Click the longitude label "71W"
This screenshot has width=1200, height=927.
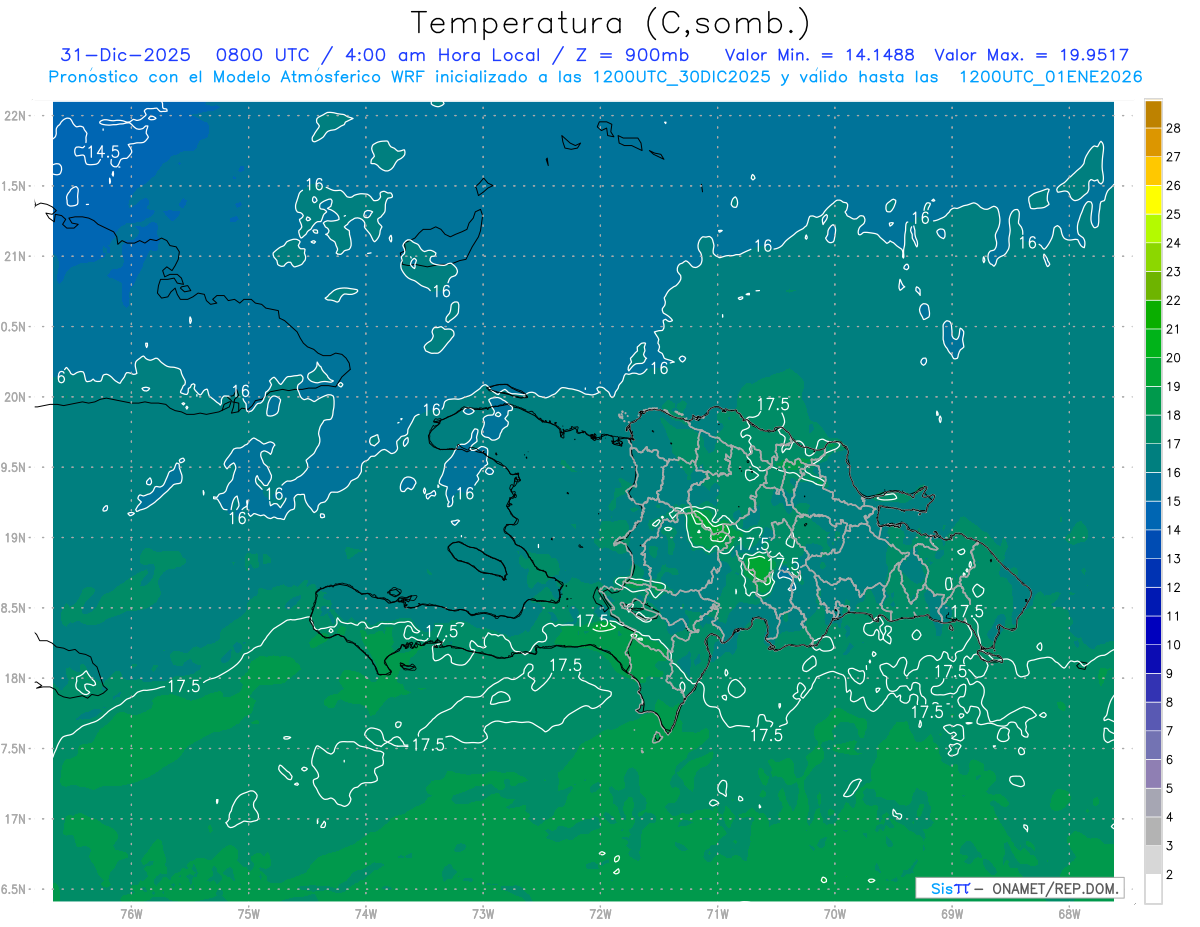[717, 914]
